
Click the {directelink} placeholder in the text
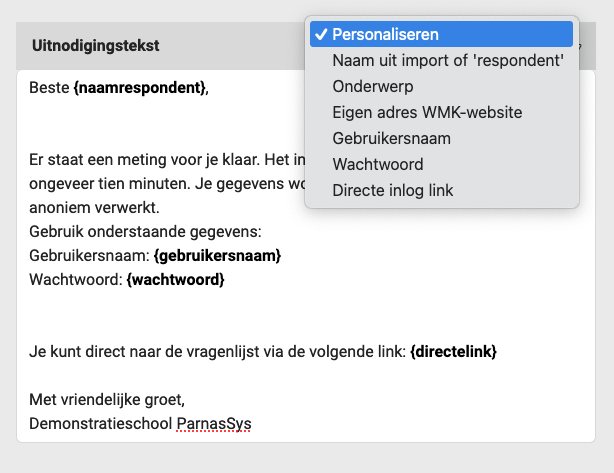point(453,352)
